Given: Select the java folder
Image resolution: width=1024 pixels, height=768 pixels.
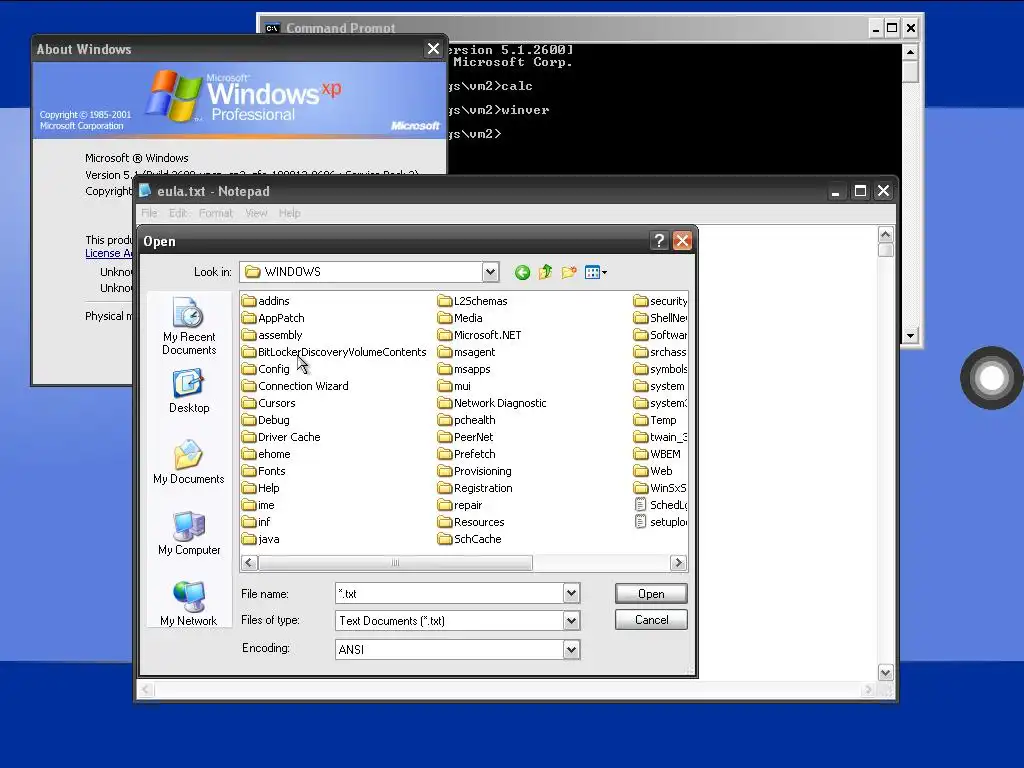Looking at the screenshot, I should point(261,539).
